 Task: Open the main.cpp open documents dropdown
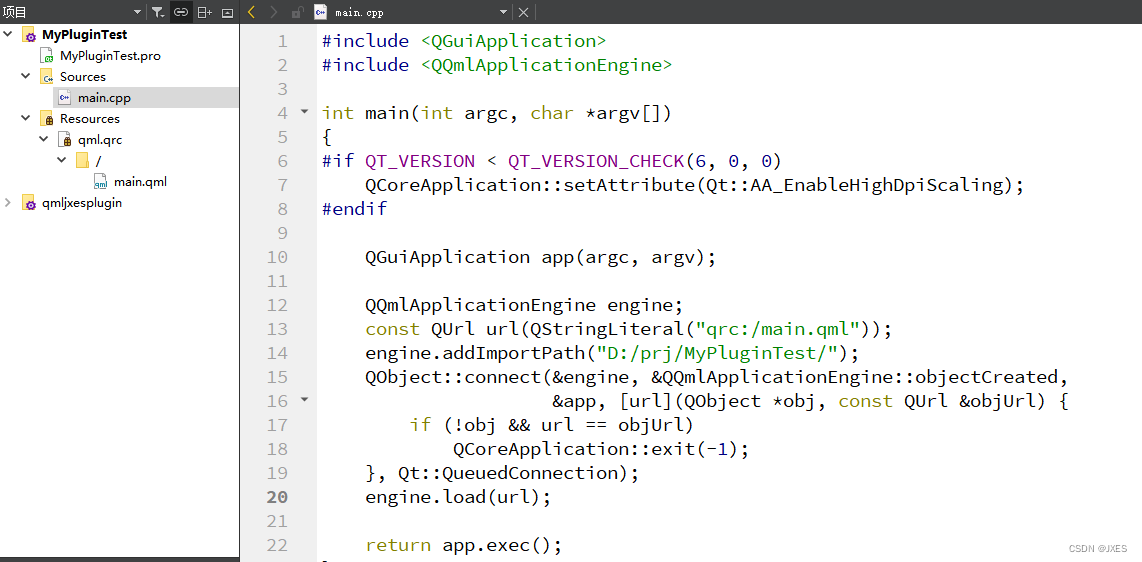pos(503,12)
